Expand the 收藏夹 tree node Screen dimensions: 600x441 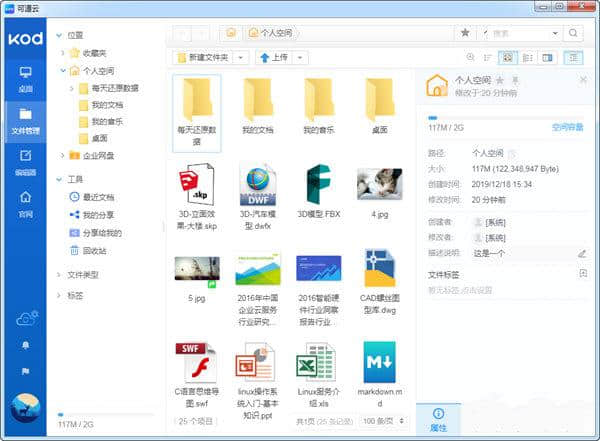(63, 52)
